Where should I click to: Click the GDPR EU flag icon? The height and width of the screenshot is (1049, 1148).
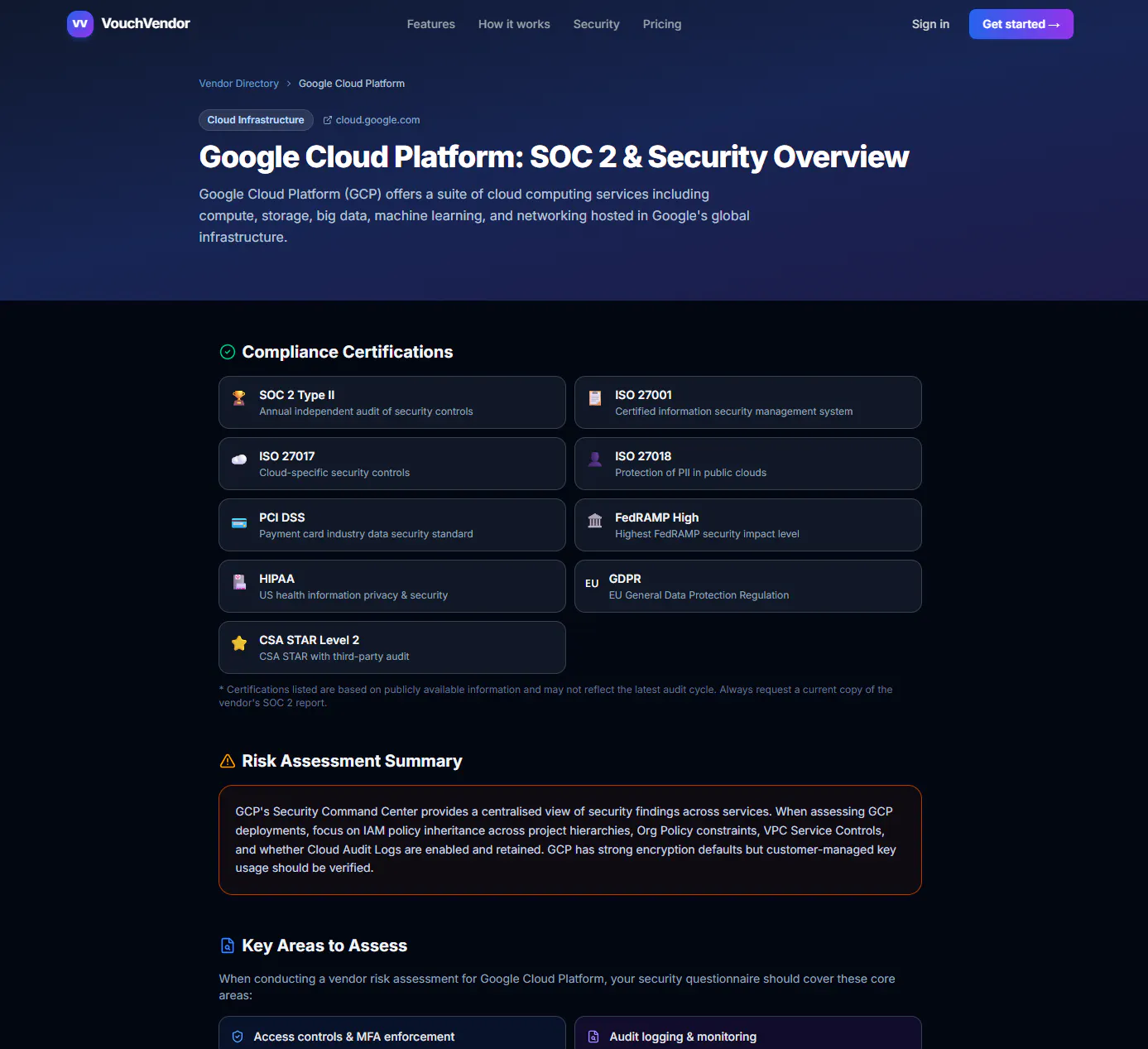(592, 584)
